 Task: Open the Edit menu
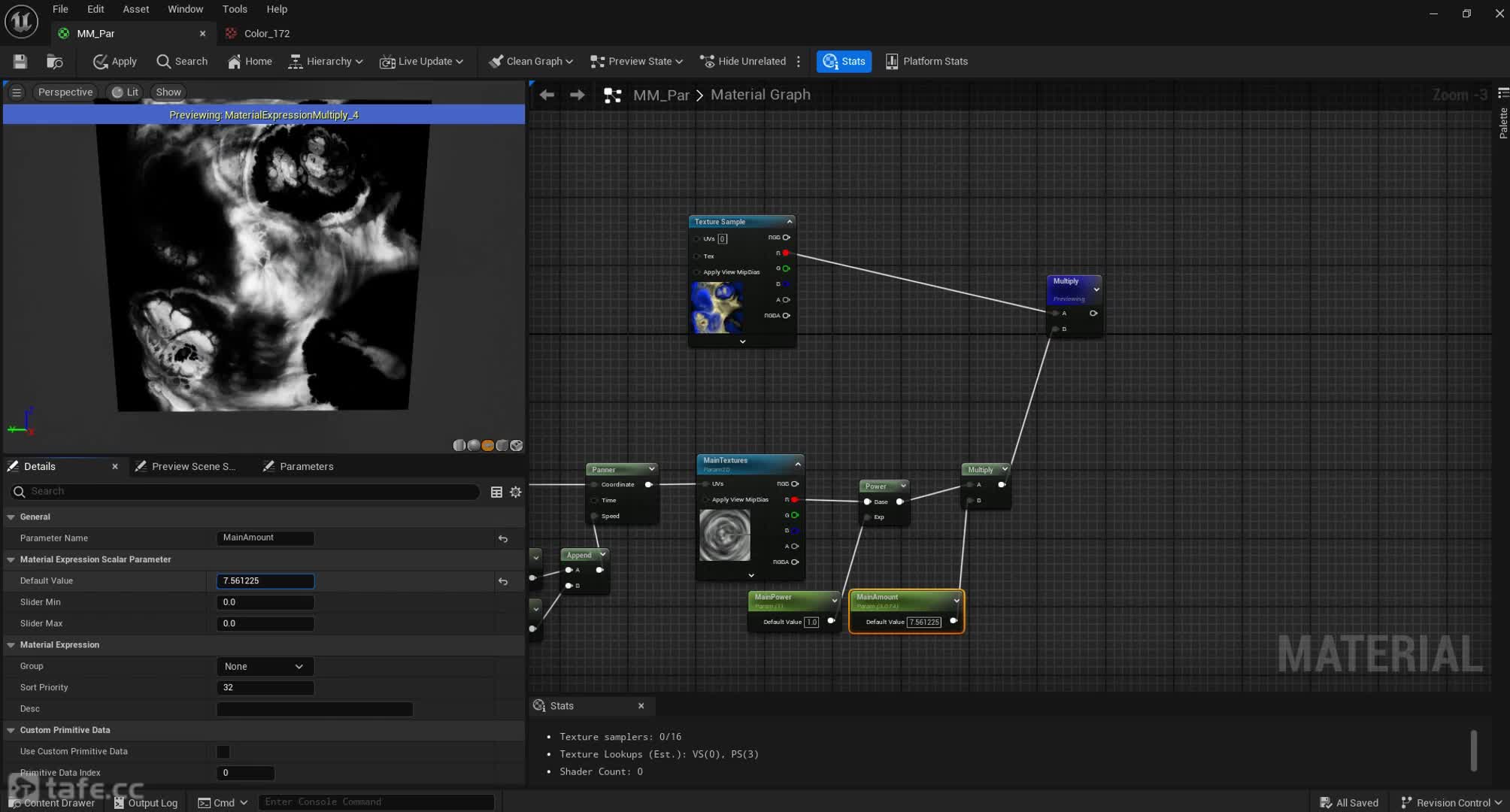coord(96,9)
